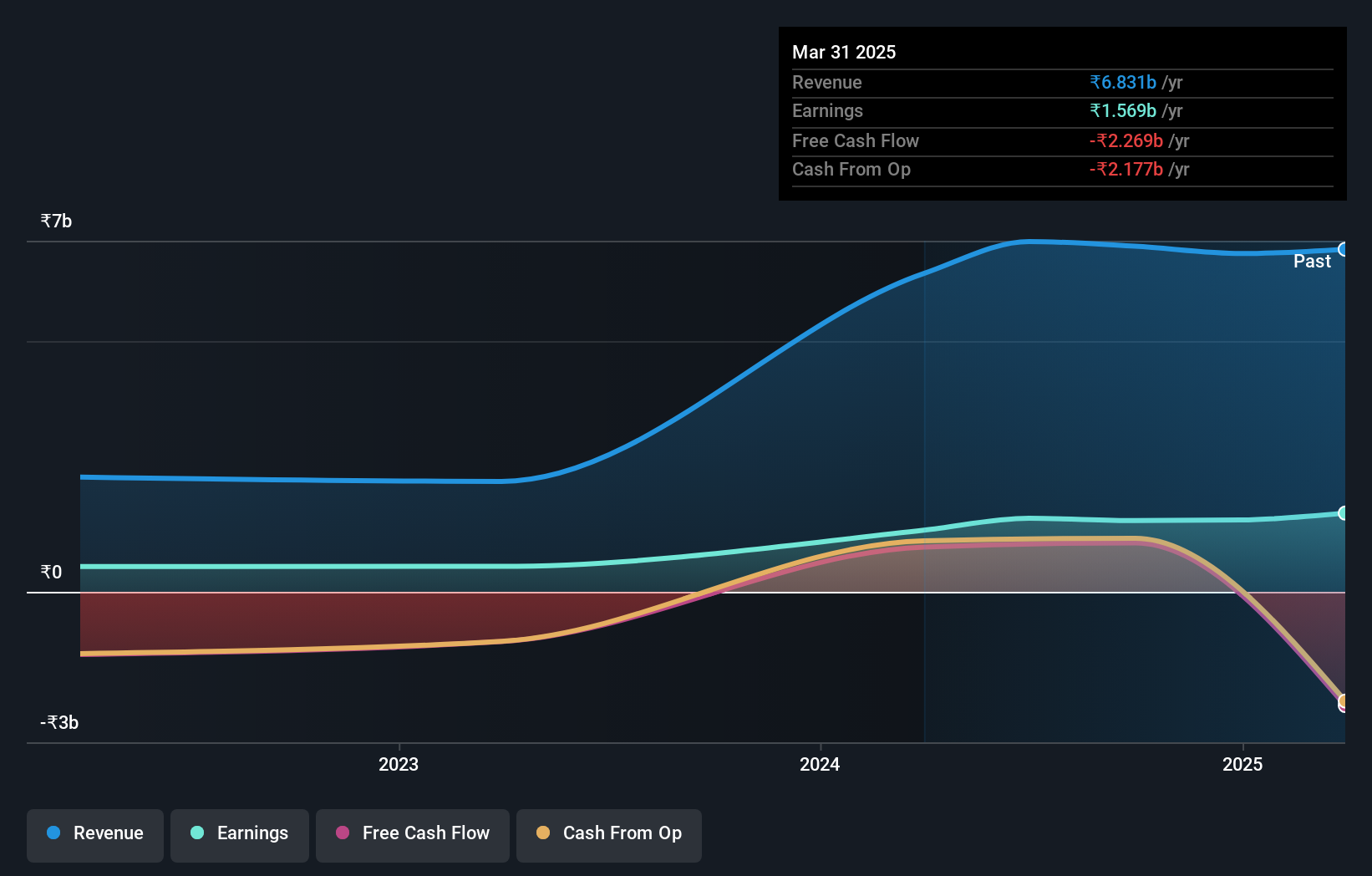This screenshot has width=1372, height=876.
Task: Click the Cash From Op endpoint marker
Action: [x=1344, y=701]
